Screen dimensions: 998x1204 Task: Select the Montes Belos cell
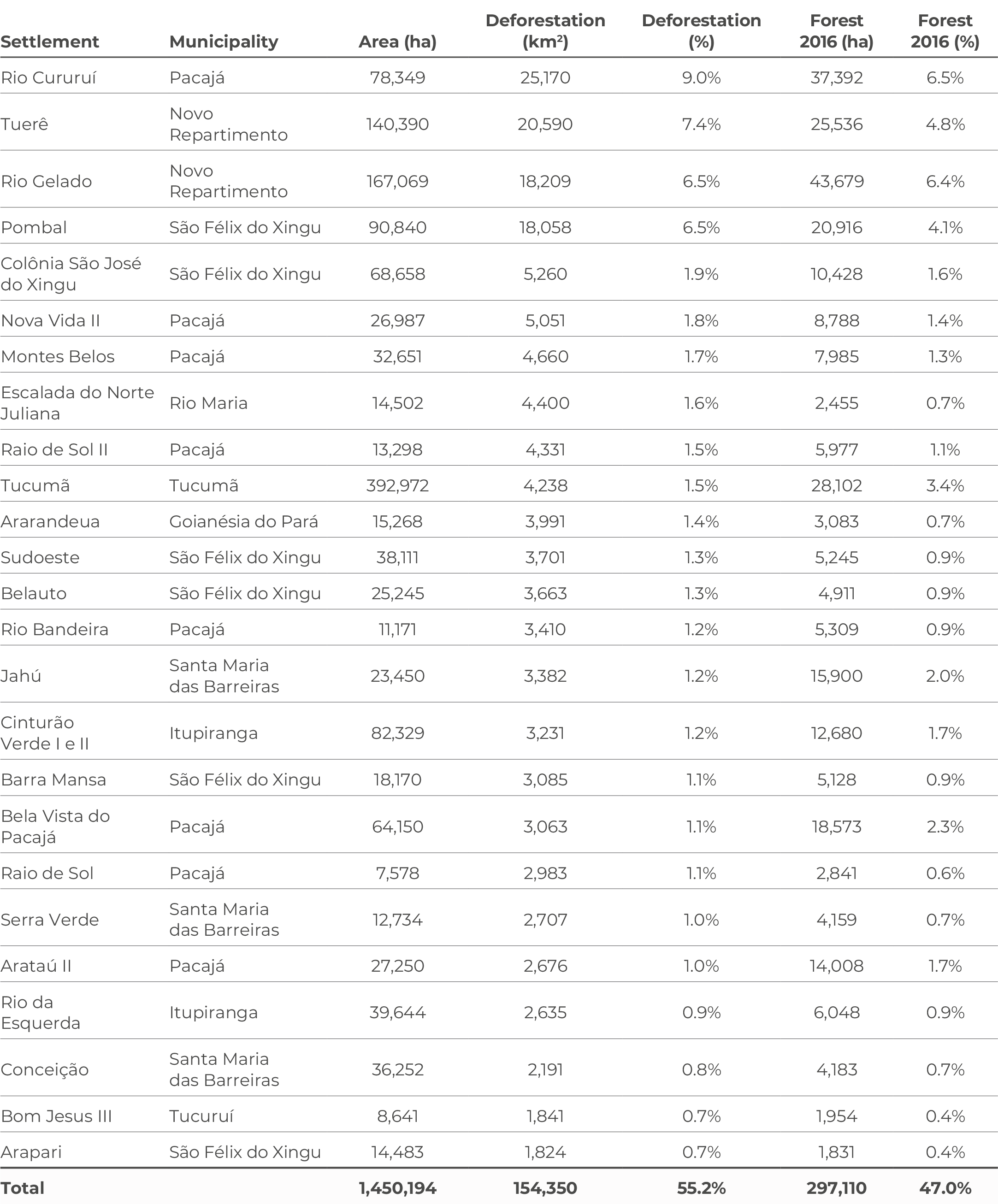(x=58, y=357)
